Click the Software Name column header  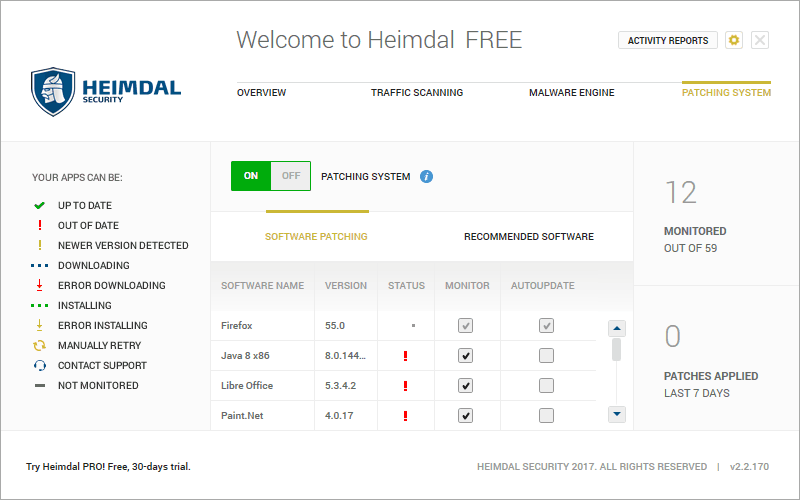[262, 286]
